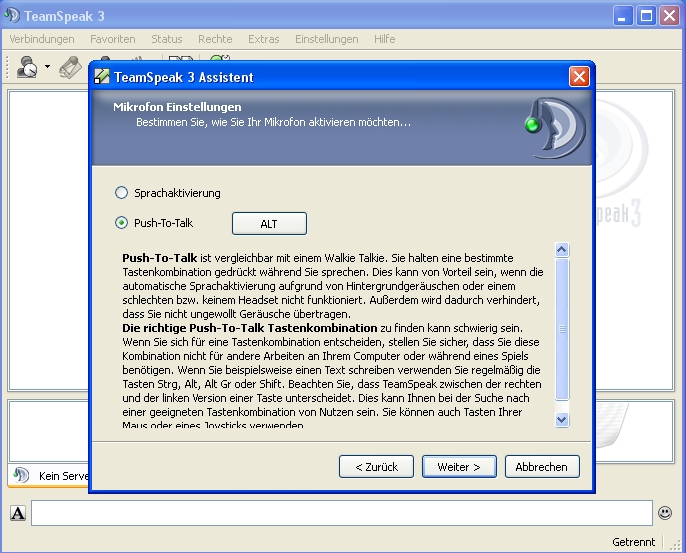Open the Status menu
The width and height of the screenshot is (686, 553).
pyautogui.click(x=166, y=39)
